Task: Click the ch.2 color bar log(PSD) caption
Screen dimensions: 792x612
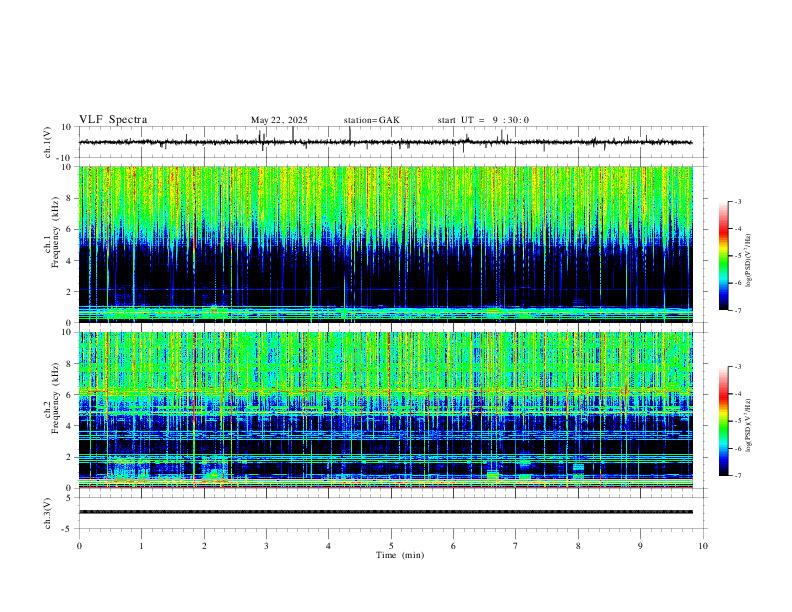Action: point(748,425)
